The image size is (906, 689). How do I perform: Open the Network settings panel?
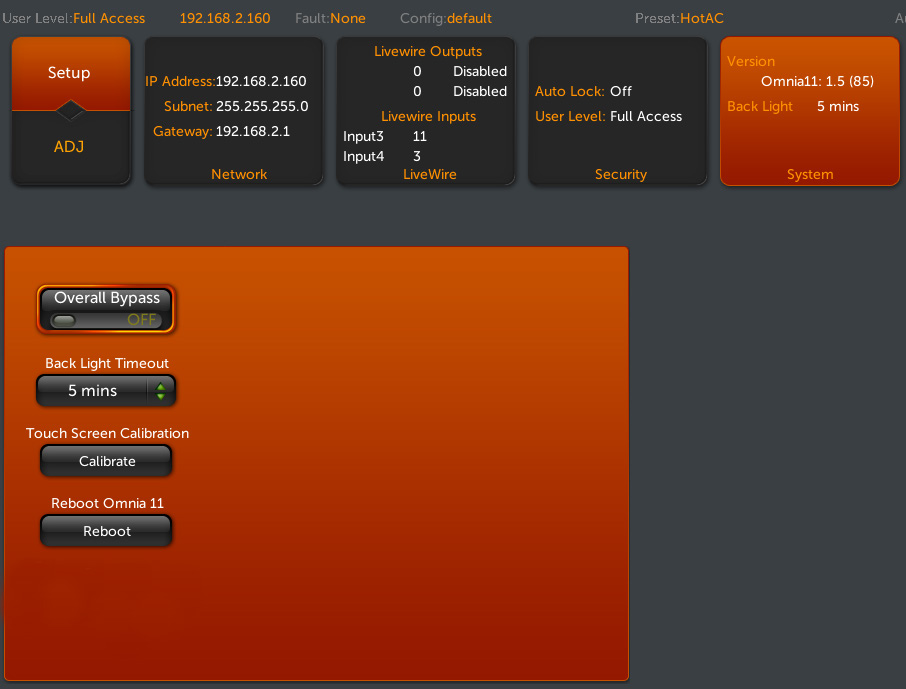click(233, 111)
